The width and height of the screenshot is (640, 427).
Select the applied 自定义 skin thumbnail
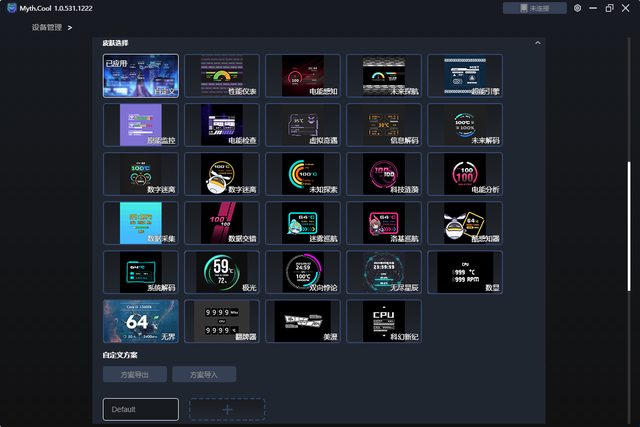coord(140,76)
